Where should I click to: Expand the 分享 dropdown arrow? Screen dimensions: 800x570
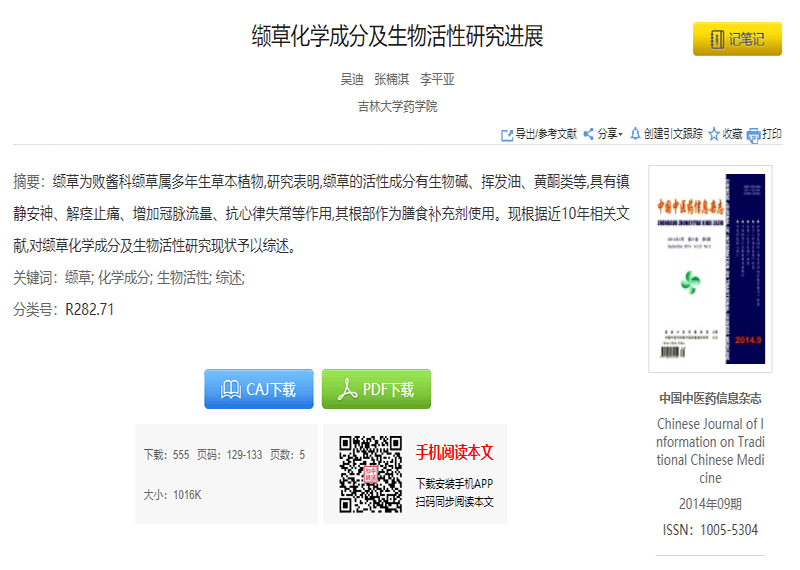point(621,134)
